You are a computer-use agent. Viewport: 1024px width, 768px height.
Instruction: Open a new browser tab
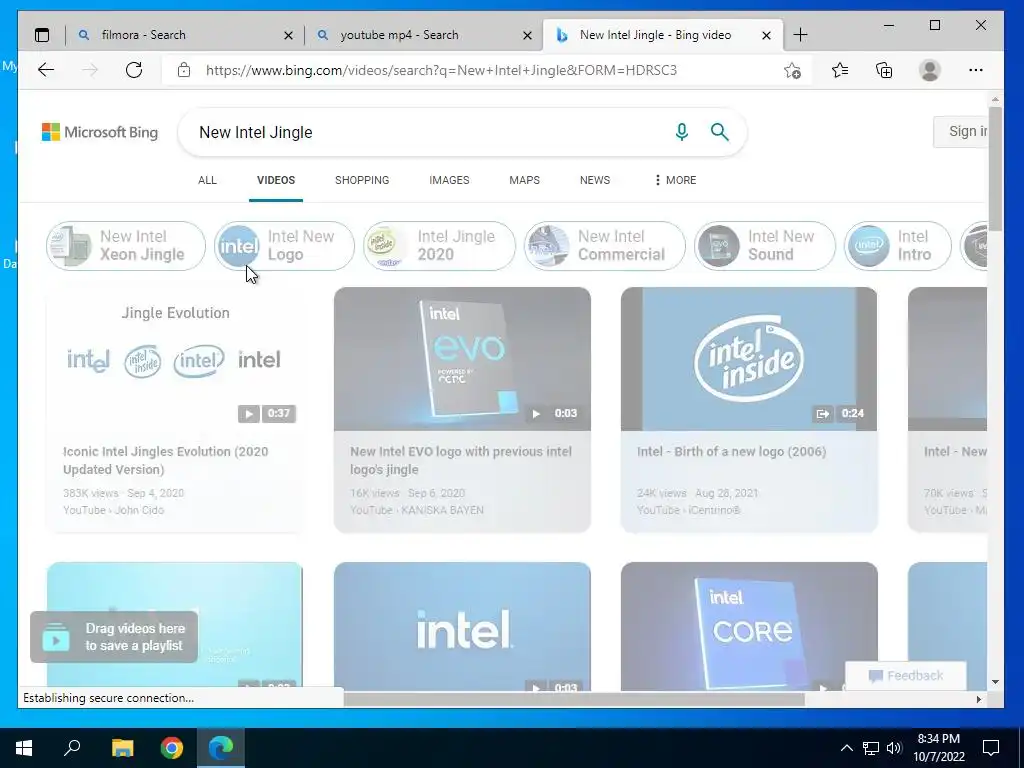click(801, 35)
